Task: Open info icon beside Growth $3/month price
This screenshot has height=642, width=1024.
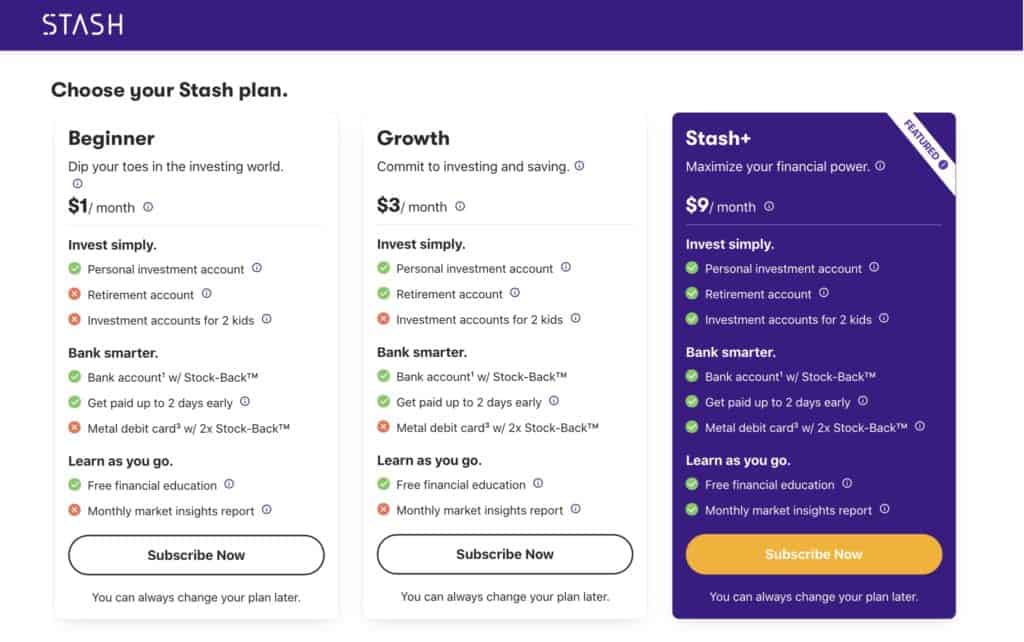Action: coord(460,206)
